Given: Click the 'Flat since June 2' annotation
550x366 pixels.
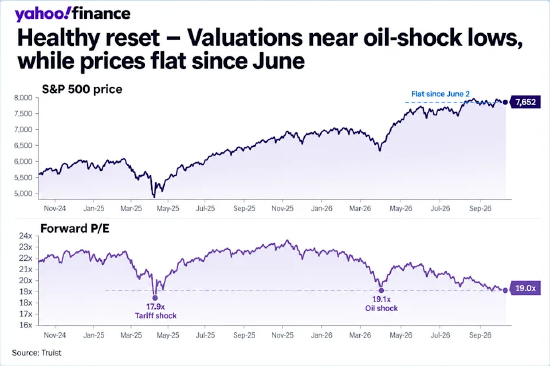Looking at the screenshot, I should click(440, 94).
